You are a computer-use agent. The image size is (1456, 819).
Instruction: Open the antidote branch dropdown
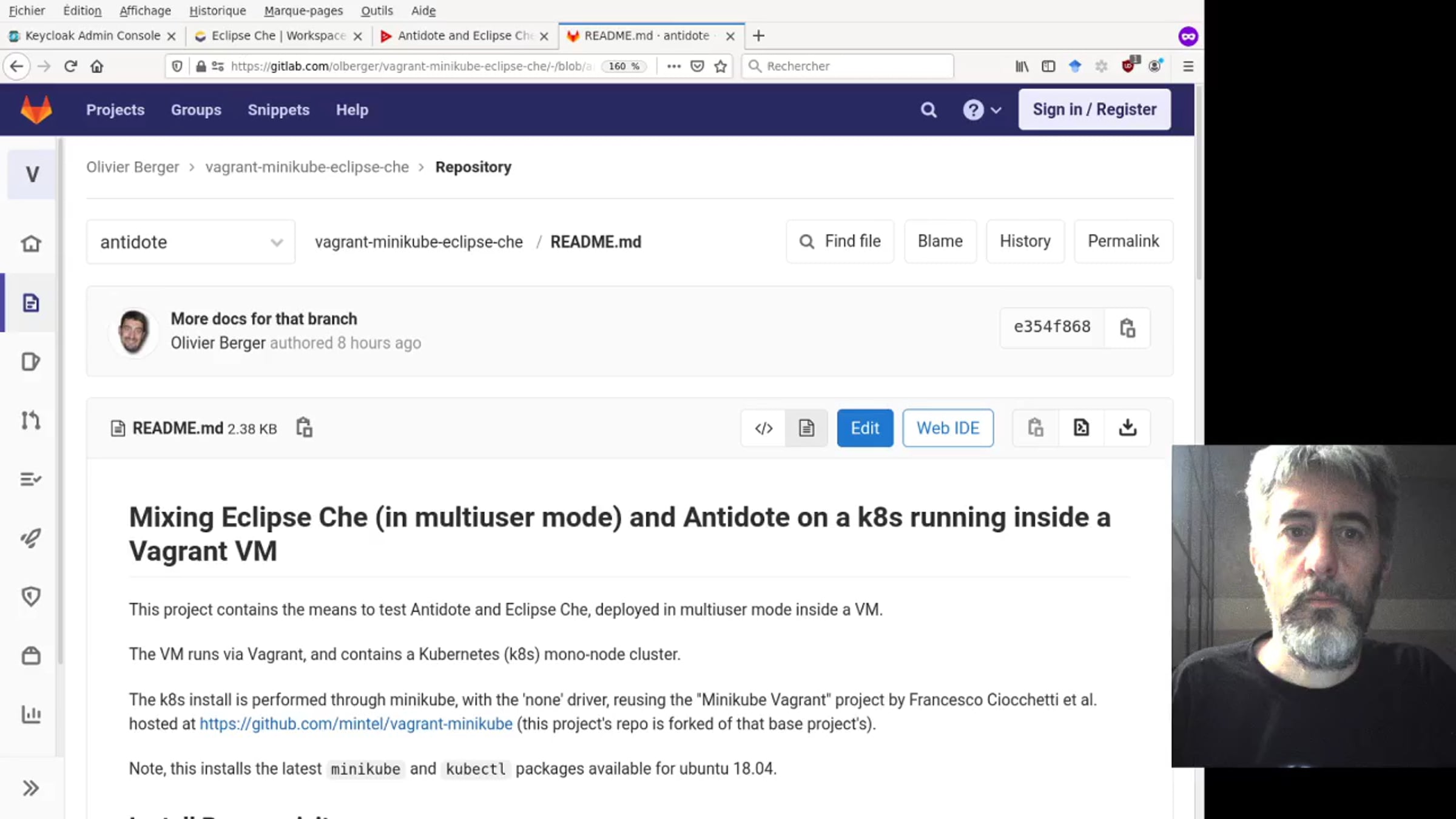click(190, 242)
